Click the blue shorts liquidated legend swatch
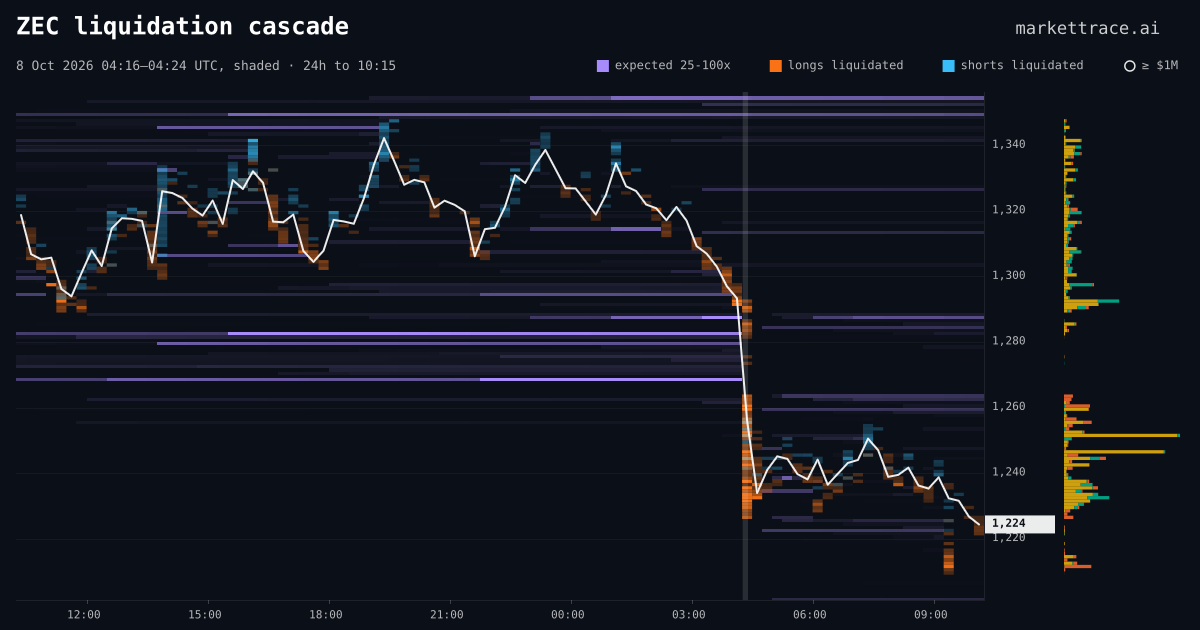This screenshot has width=1200, height=630. (x=948, y=66)
